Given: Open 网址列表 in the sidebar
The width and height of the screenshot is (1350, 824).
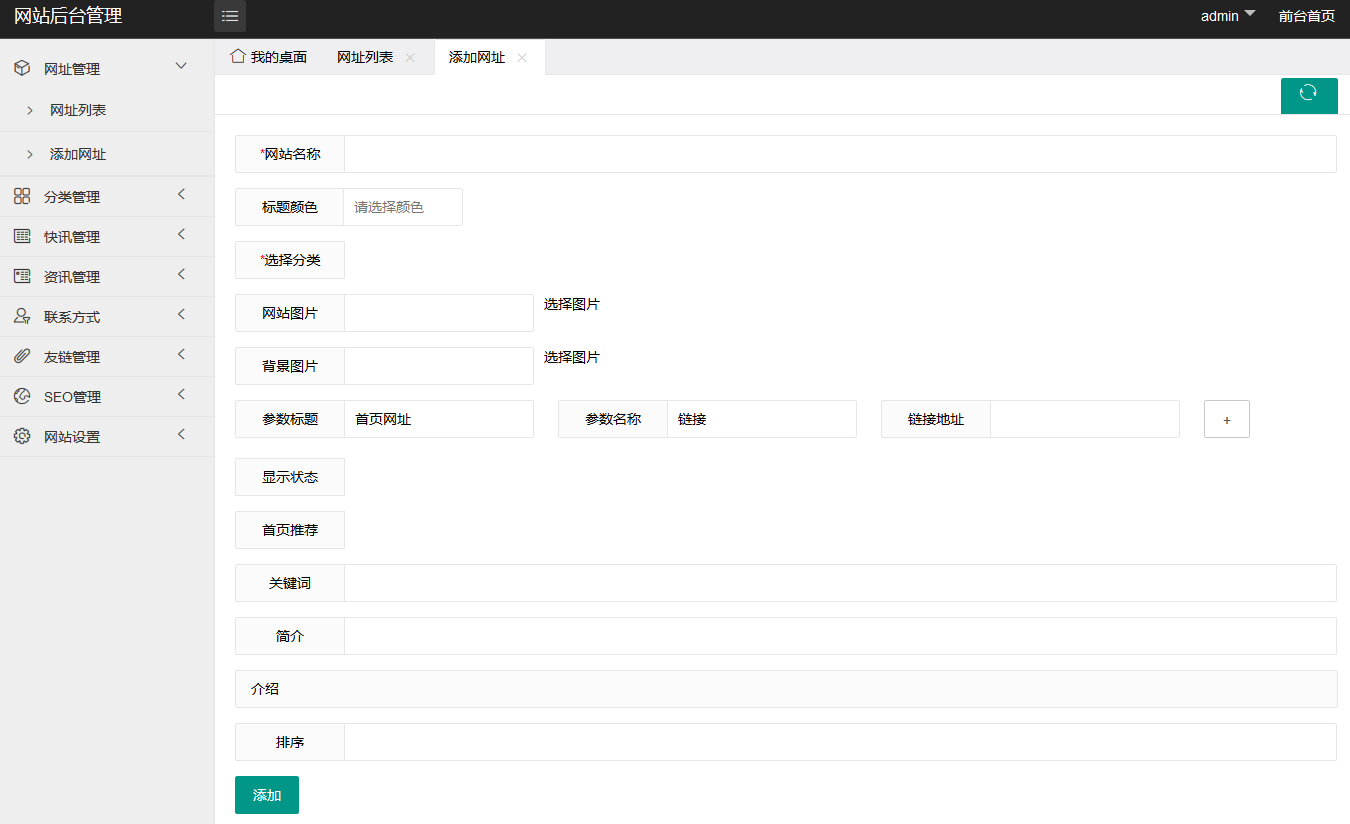Looking at the screenshot, I should [x=78, y=110].
